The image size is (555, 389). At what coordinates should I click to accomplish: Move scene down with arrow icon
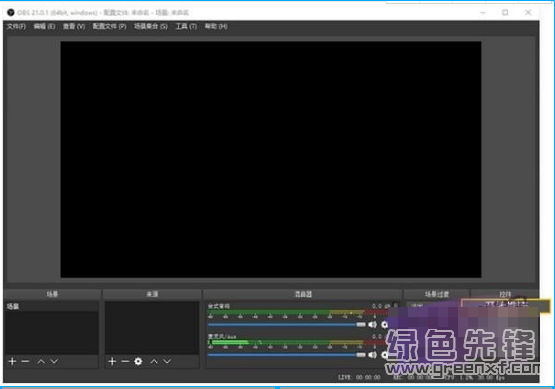tap(54, 361)
